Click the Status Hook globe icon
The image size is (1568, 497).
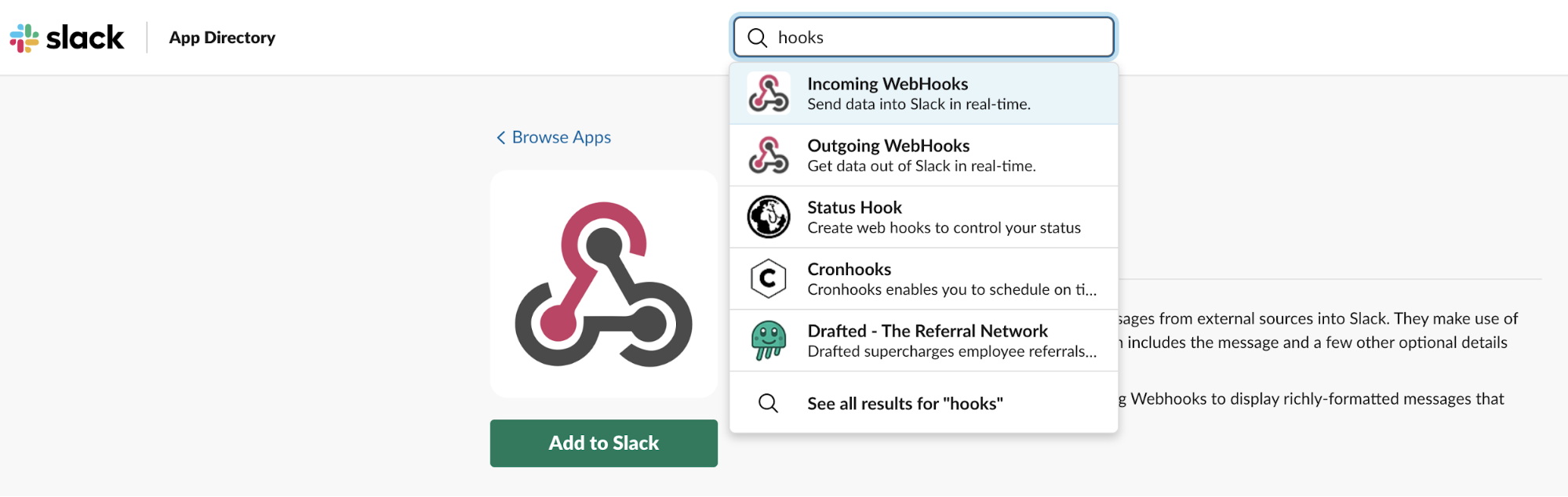click(768, 216)
